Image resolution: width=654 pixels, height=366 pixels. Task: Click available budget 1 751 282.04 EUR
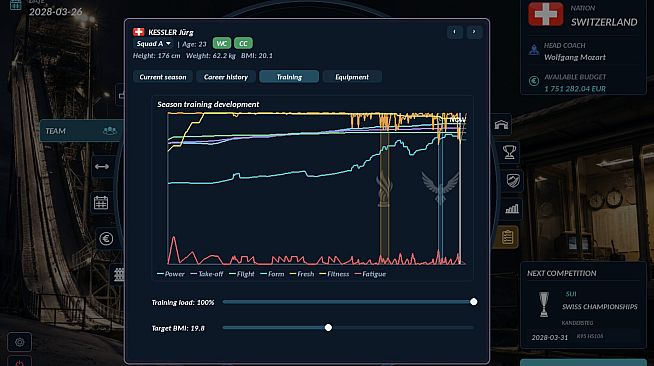(x=575, y=89)
